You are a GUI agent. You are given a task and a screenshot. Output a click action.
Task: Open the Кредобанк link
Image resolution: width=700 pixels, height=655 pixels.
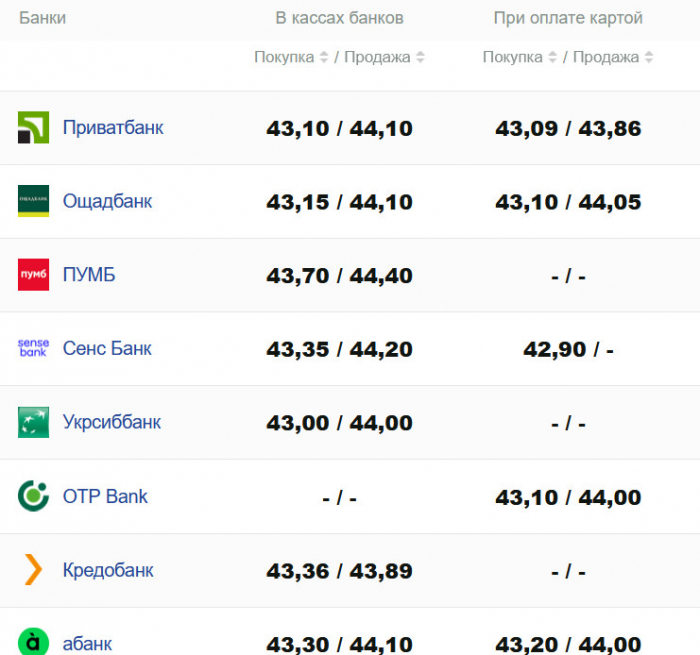[x=108, y=570]
